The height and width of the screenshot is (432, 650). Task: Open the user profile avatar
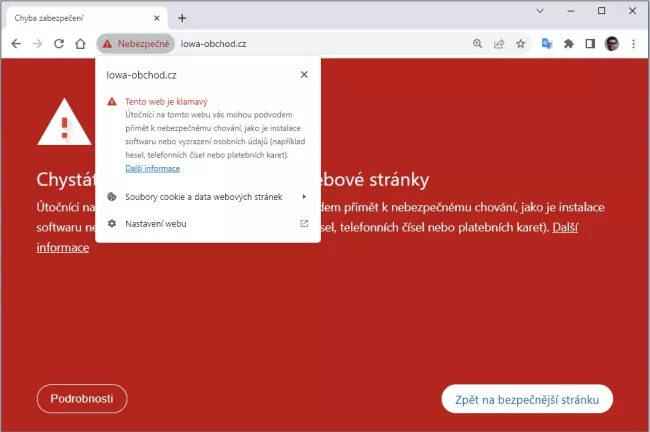[612, 44]
